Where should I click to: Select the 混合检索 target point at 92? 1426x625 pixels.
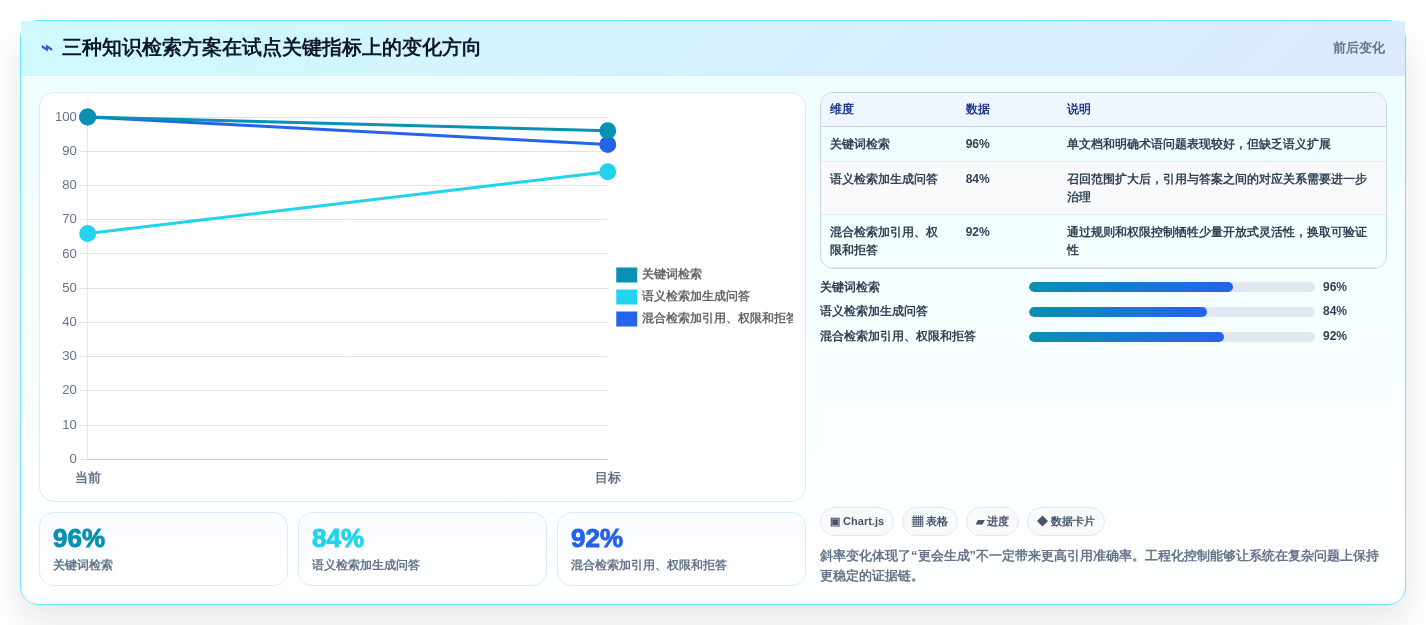(x=607, y=145)
